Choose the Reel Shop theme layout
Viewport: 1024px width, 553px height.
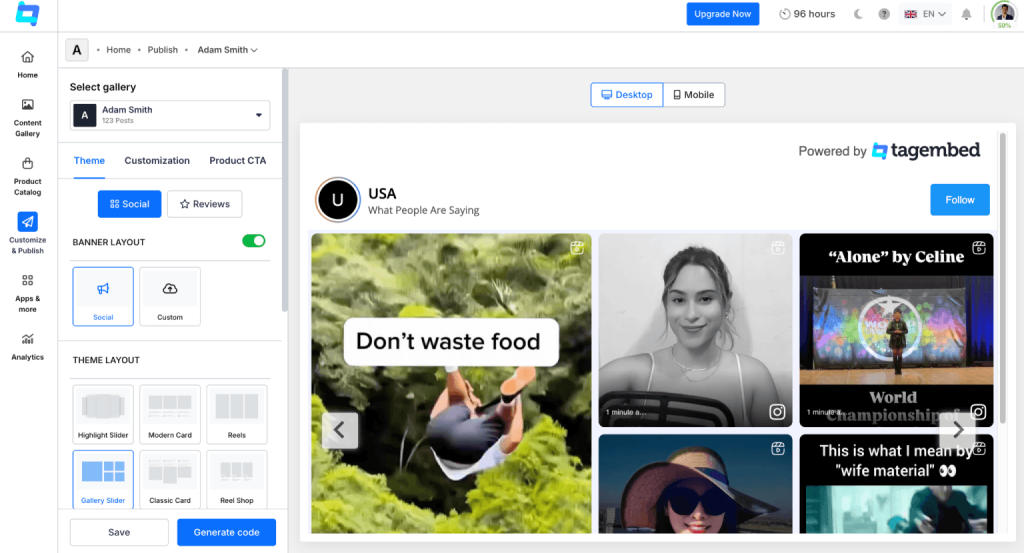point(236,479)
